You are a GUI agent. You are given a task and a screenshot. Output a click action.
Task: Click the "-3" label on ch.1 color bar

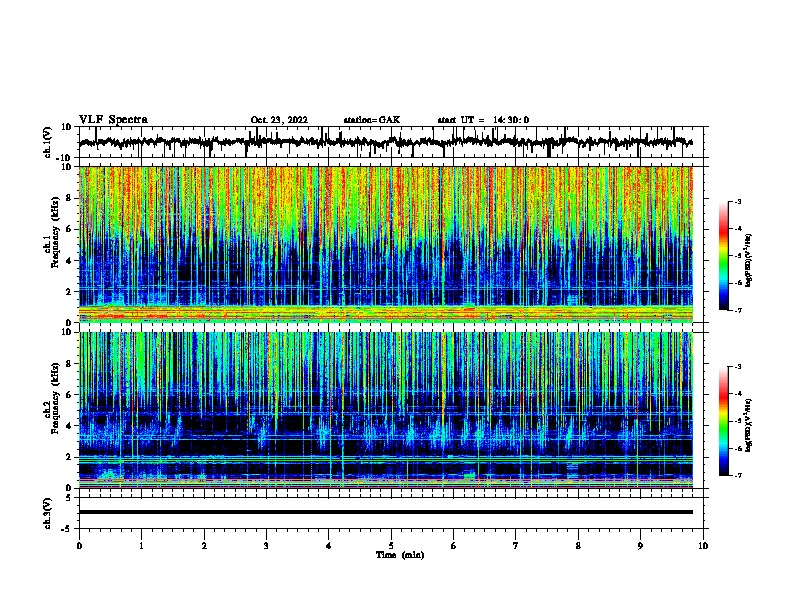[738, 202]
